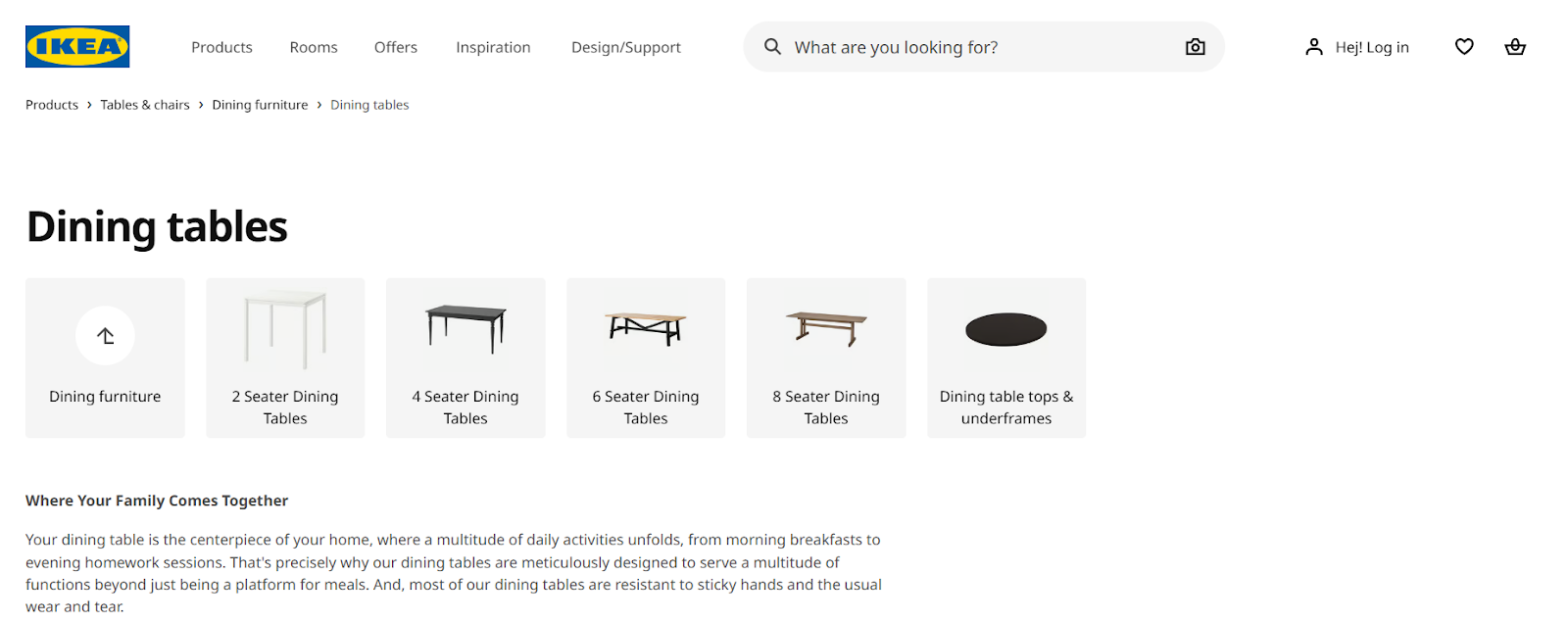Screen dimensions: 1568x622
Task: Expand the Inspiration menu
Action: (493, 47)
